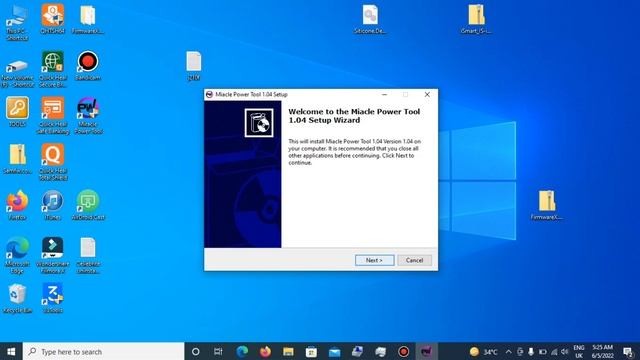The image size is (640, 360).
Task: Open Bandicam from the taskbar
Action: coord(404,351)
